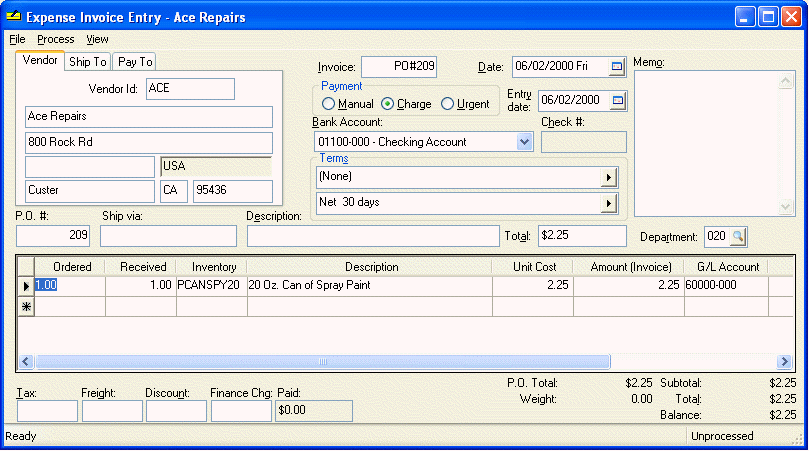Image resolution: width=809 pixels, height=451 pixels.
Task: Click the application icon in title bar
Action: pos(14,17)
